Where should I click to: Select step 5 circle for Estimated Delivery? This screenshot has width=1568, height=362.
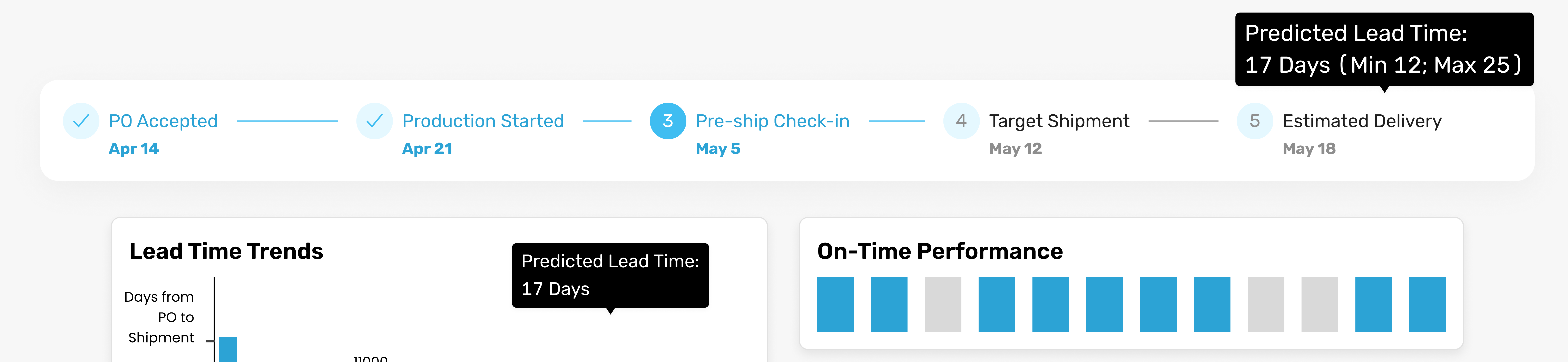click(1255, 121)
